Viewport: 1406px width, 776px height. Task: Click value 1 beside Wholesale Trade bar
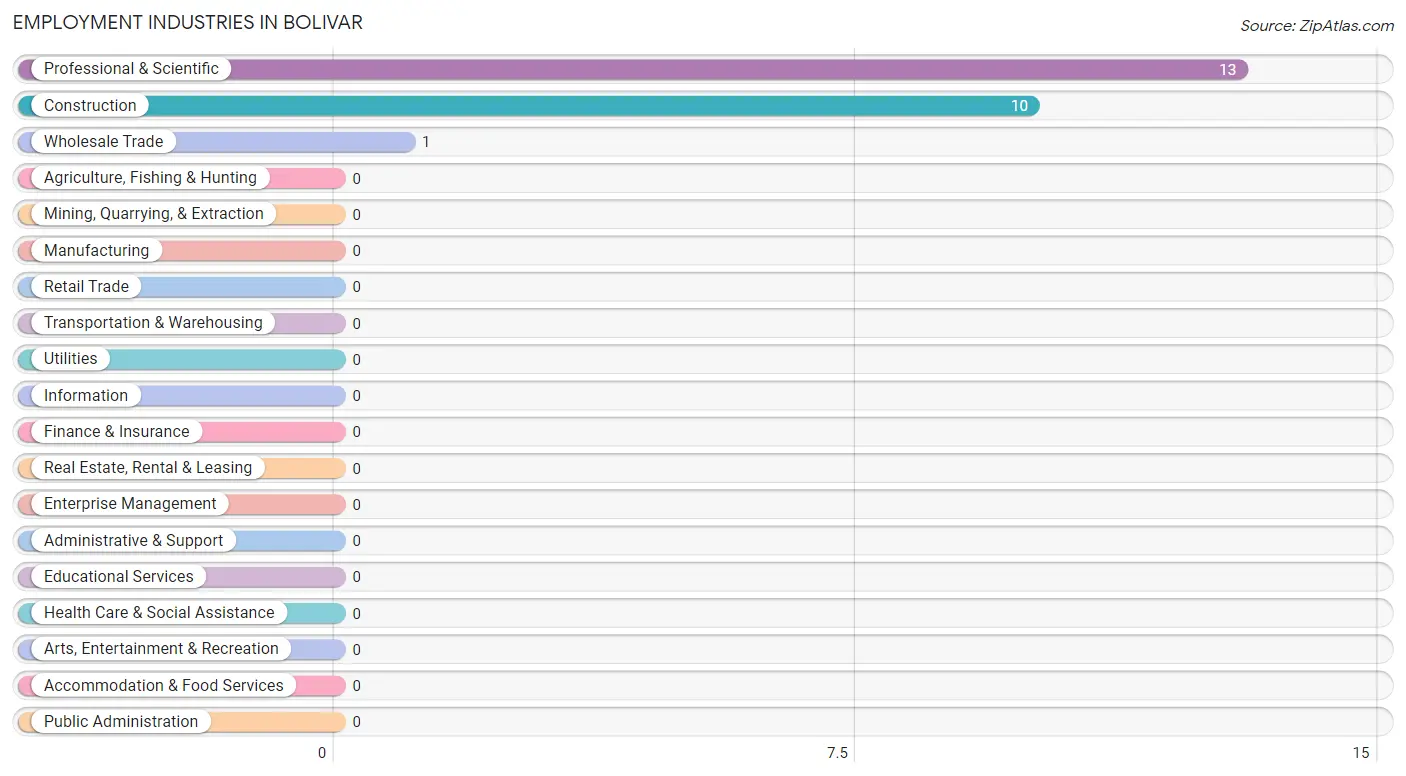click(426, 142)
